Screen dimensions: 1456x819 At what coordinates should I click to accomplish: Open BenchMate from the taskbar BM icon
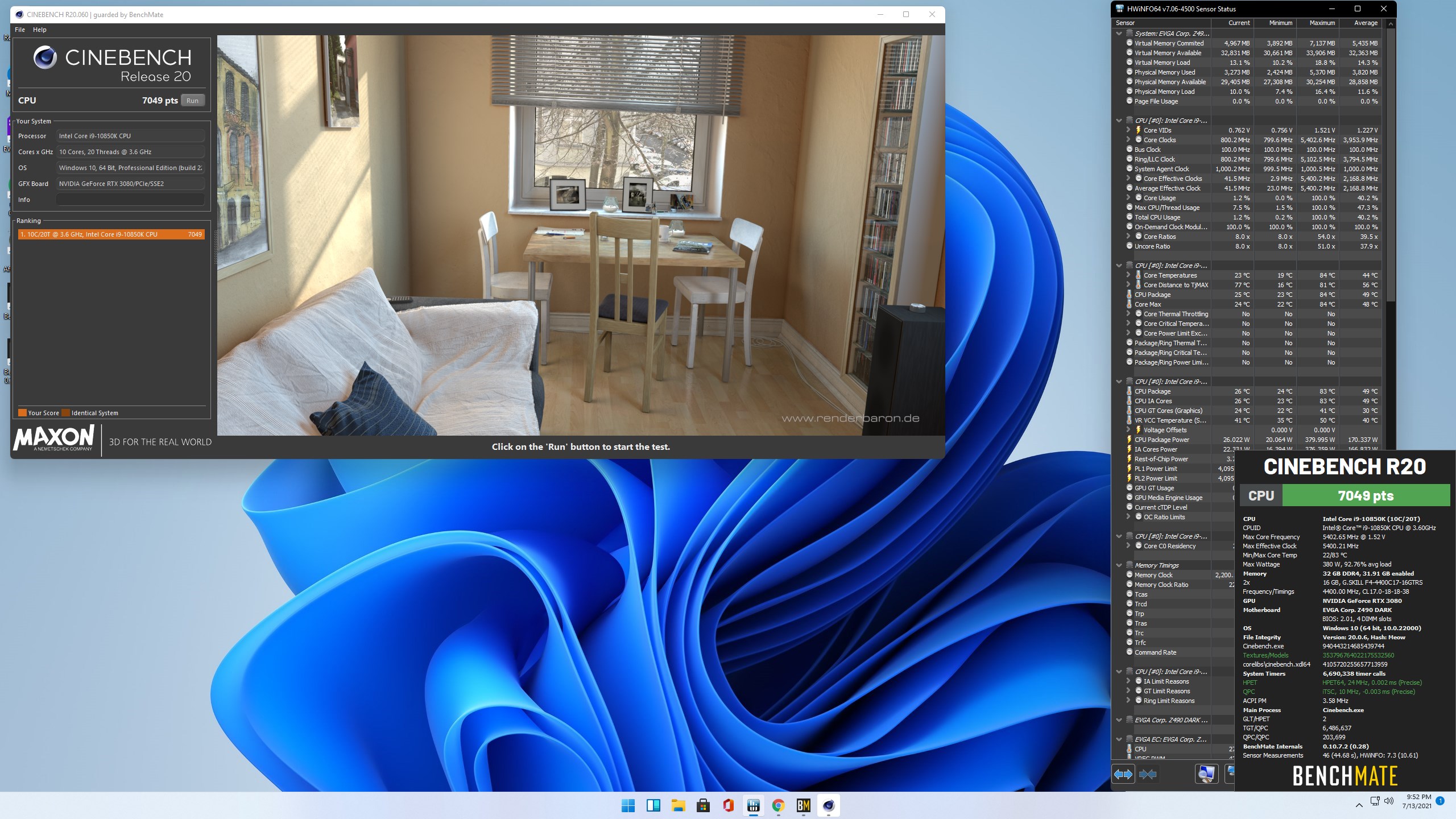click(x=804, y=805)
